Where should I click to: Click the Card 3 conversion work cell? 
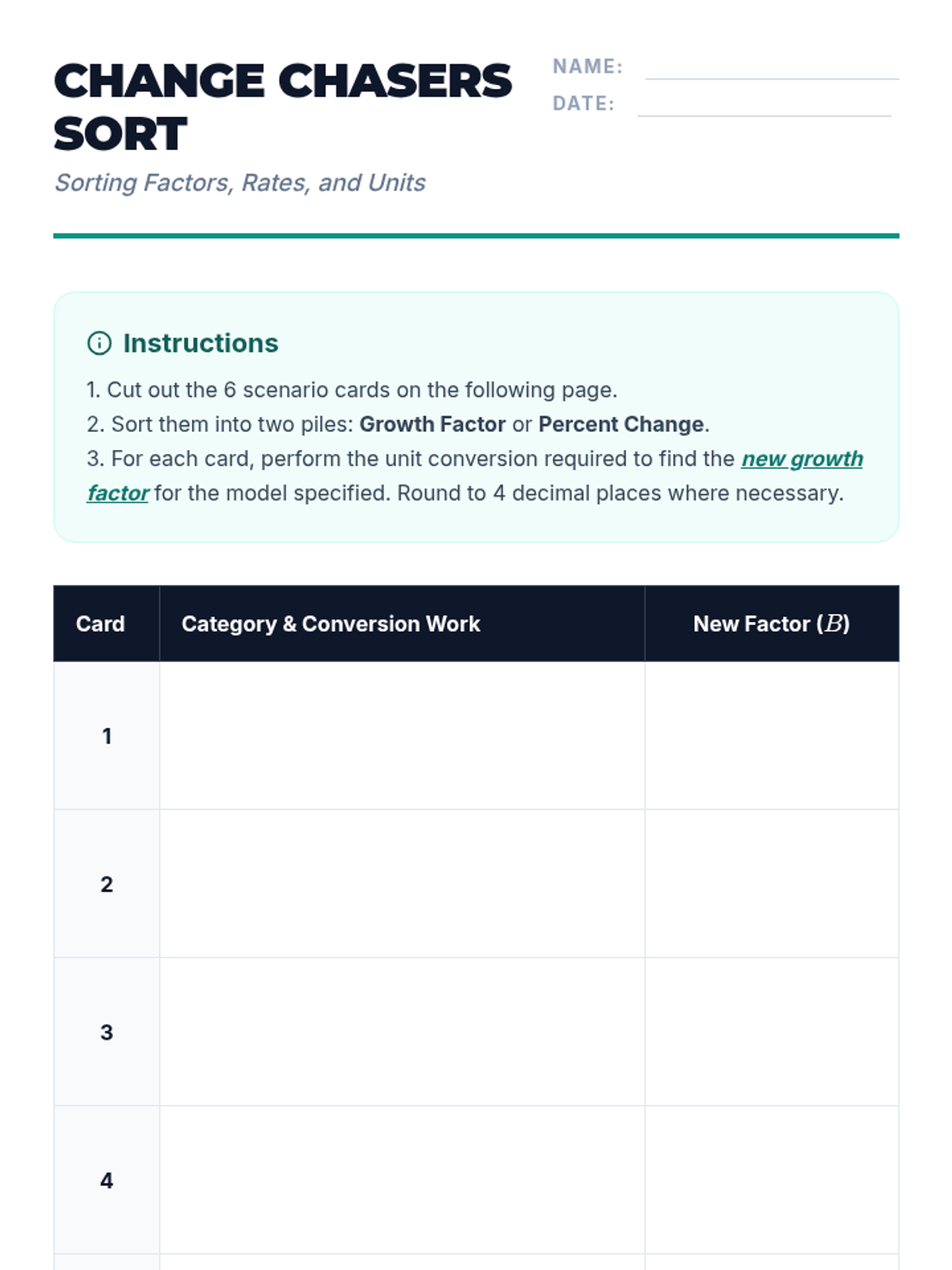pos(401,1032)
